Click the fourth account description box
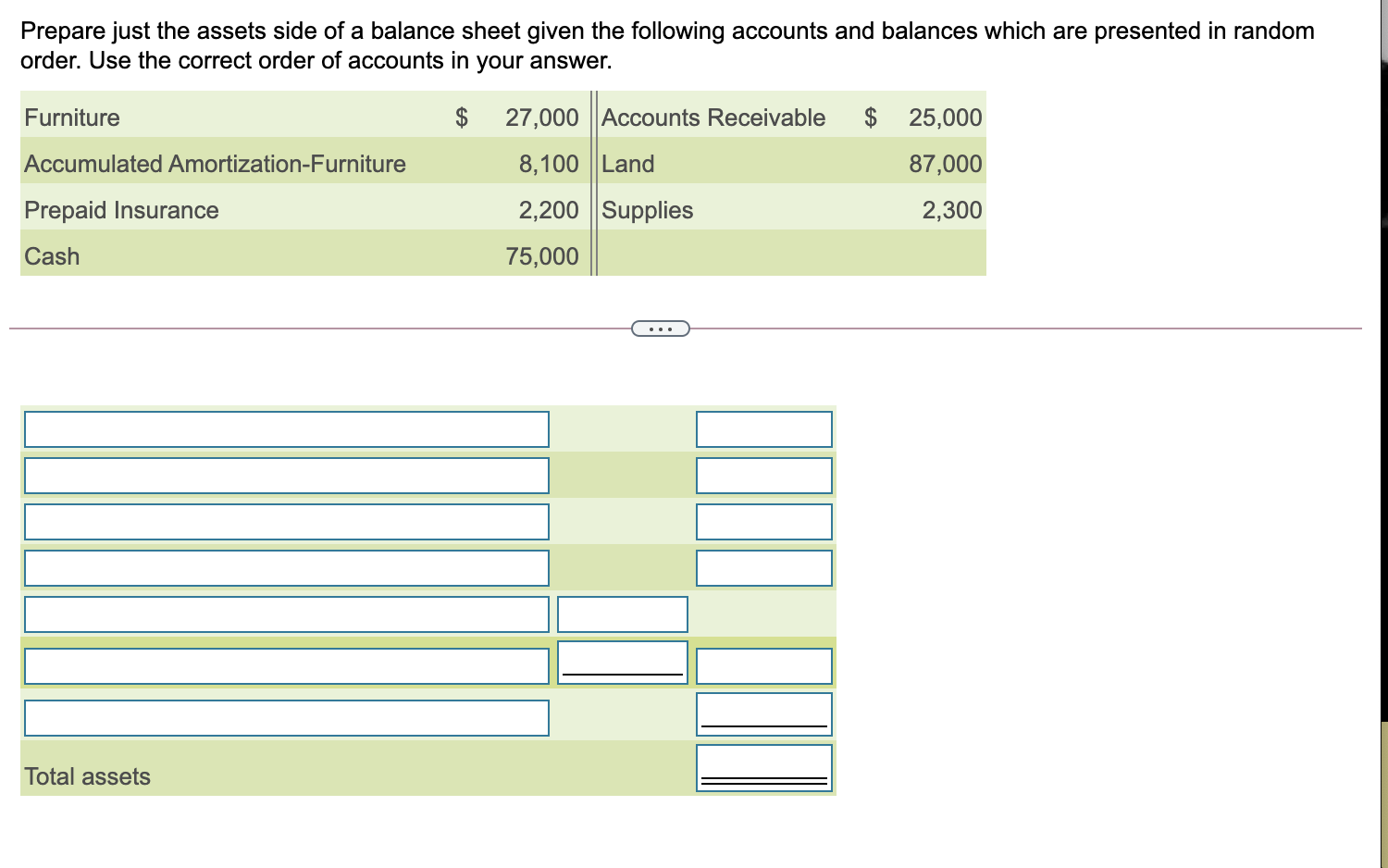 click(286, 567)
